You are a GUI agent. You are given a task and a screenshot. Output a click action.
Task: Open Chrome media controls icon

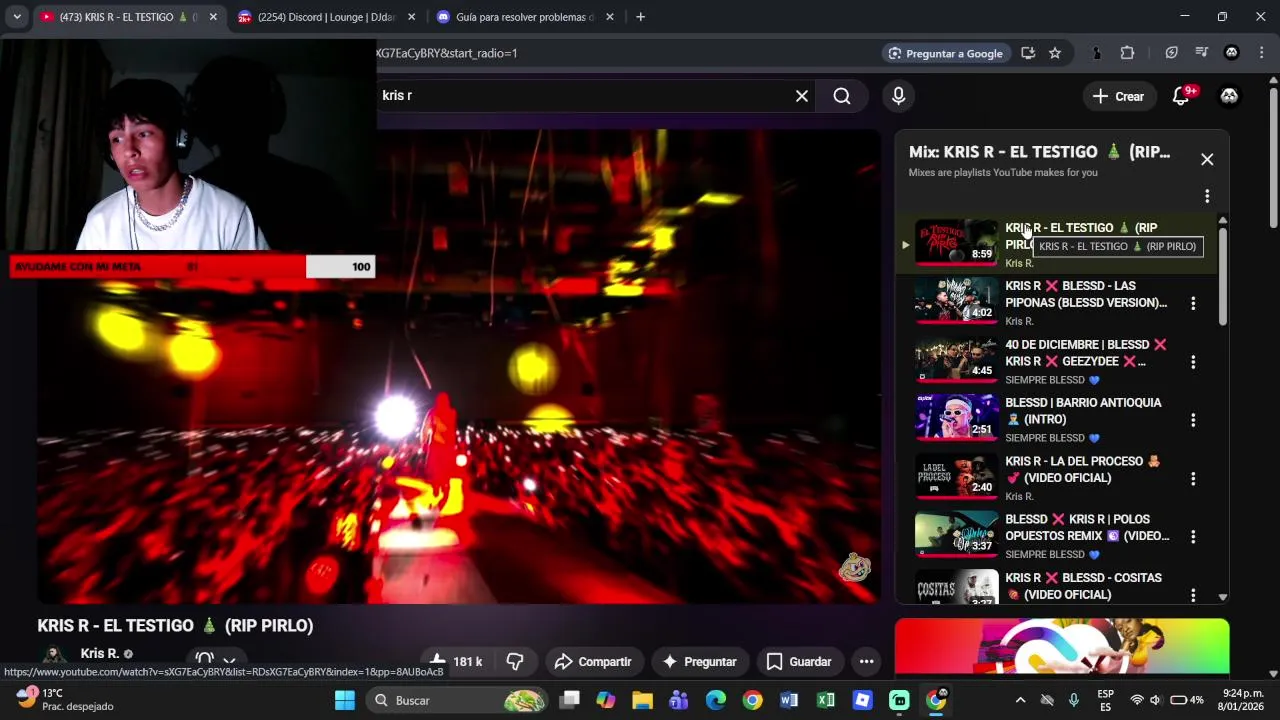point(1202,53)
